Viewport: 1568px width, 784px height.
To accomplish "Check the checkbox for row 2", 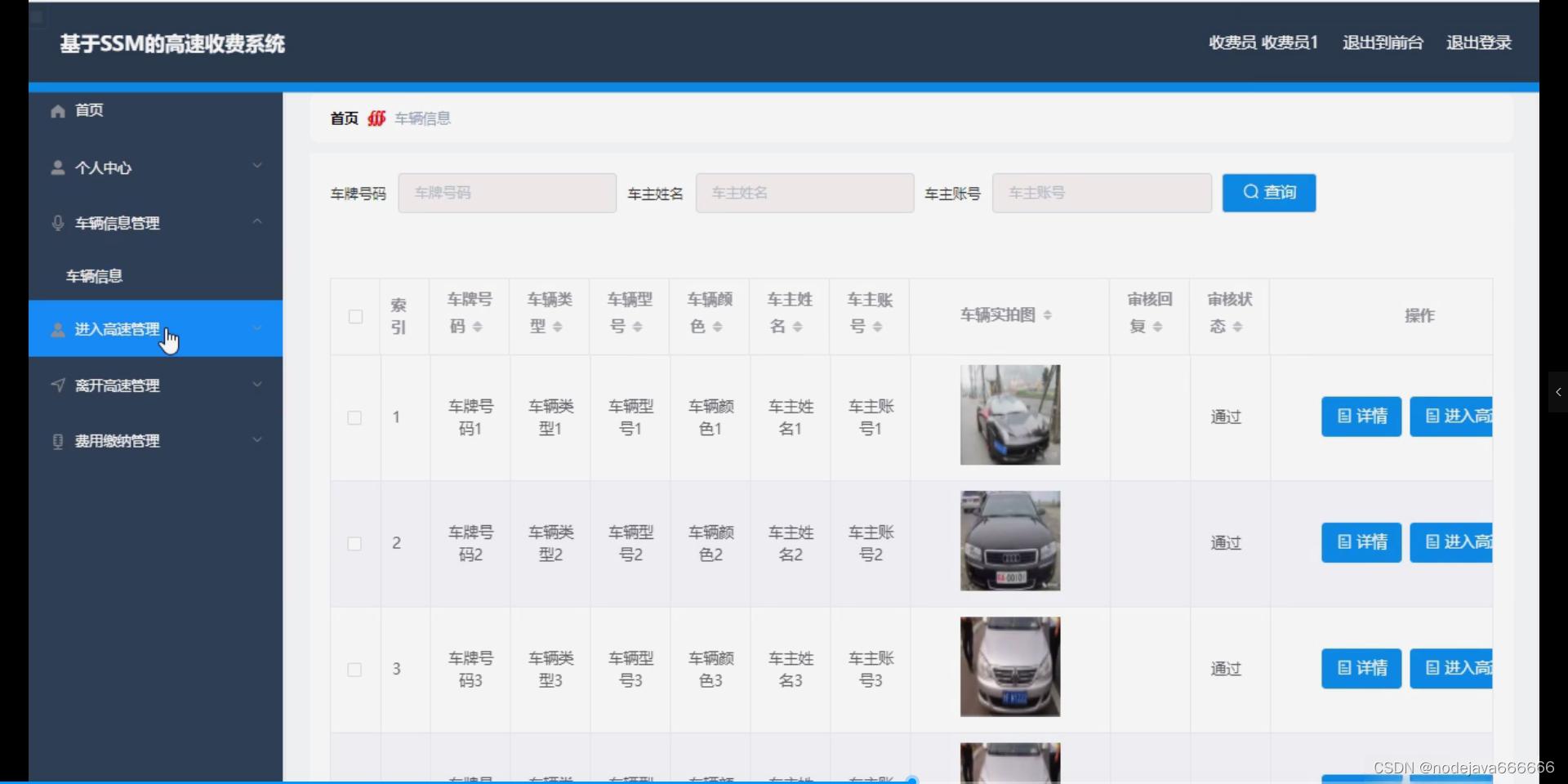I will [x=354, y=543].
